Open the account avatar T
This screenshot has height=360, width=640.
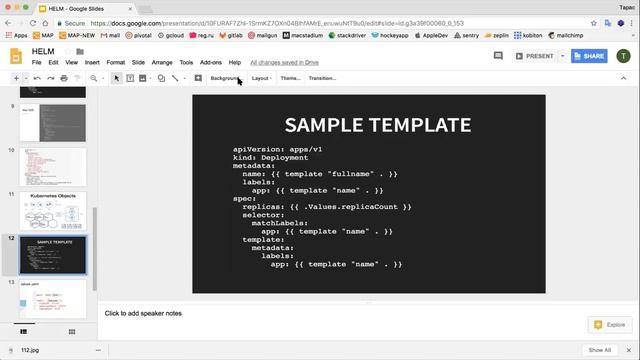tap(623, 56)
